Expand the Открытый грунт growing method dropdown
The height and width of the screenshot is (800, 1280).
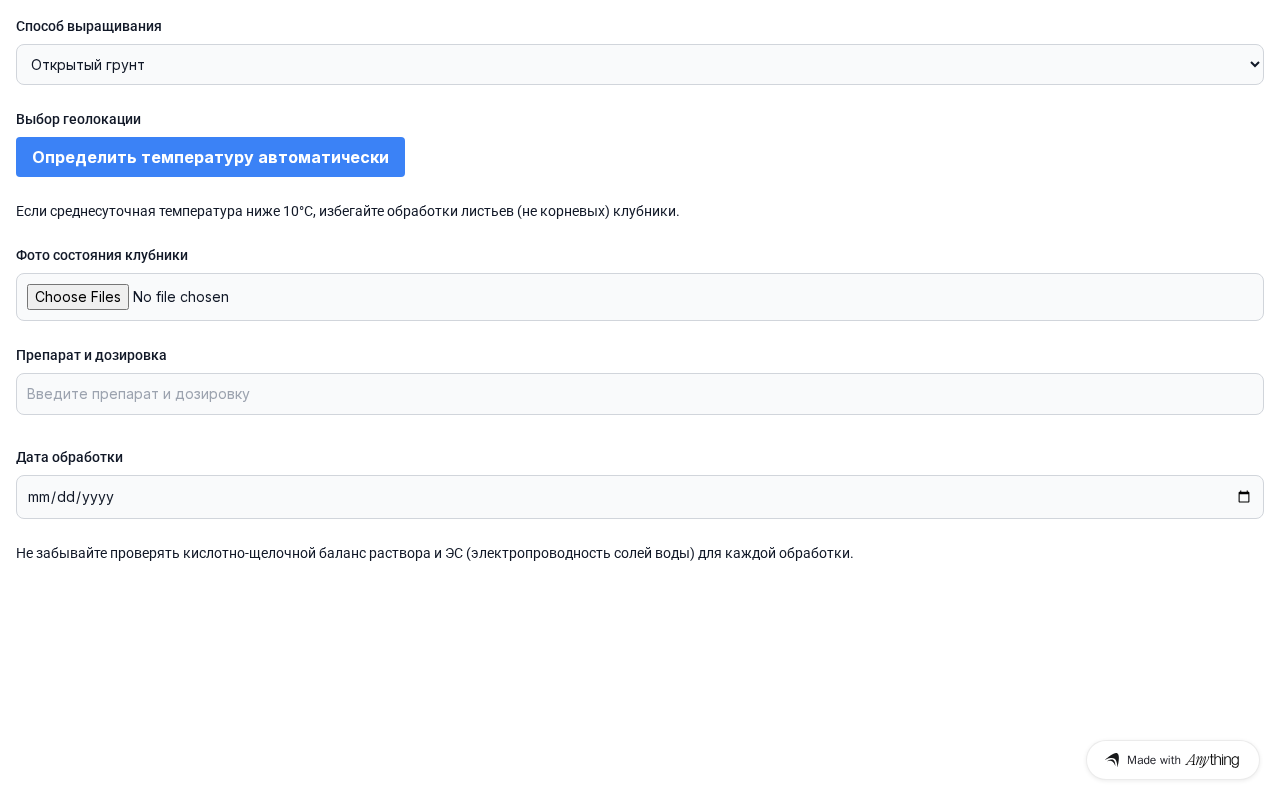tap(640, 64)
